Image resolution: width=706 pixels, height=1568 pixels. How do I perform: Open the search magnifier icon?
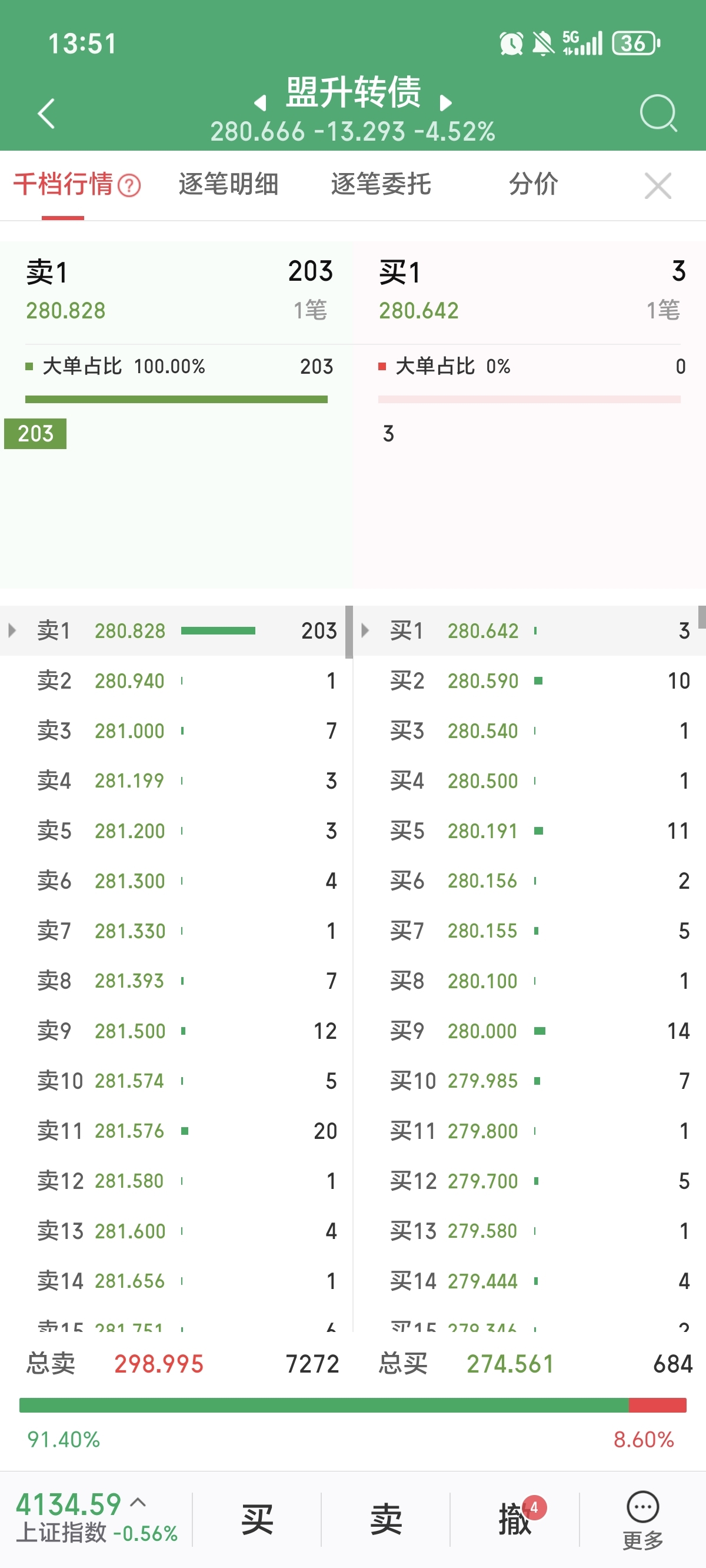658,112
